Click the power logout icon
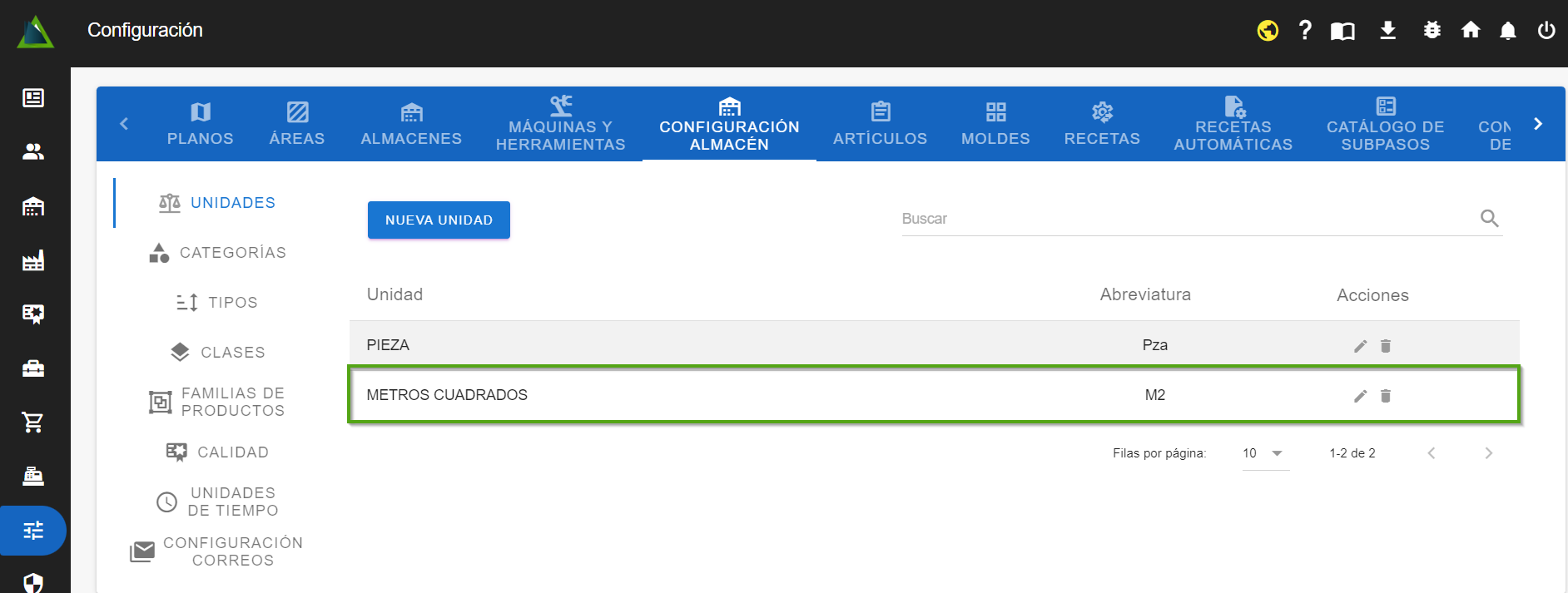This screenshot has width=1568, height=593. (x=1546, y=31)
